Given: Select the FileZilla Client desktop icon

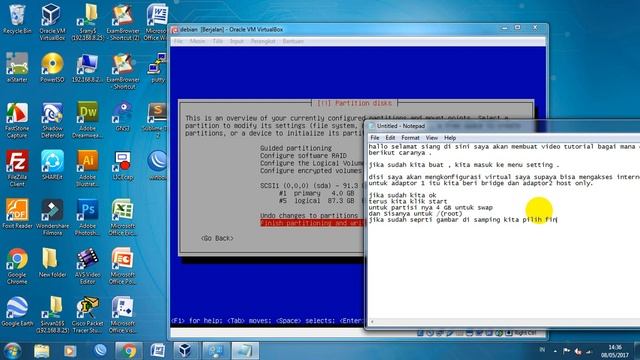Looking at the screenshot, I should [x=17, y=168].
